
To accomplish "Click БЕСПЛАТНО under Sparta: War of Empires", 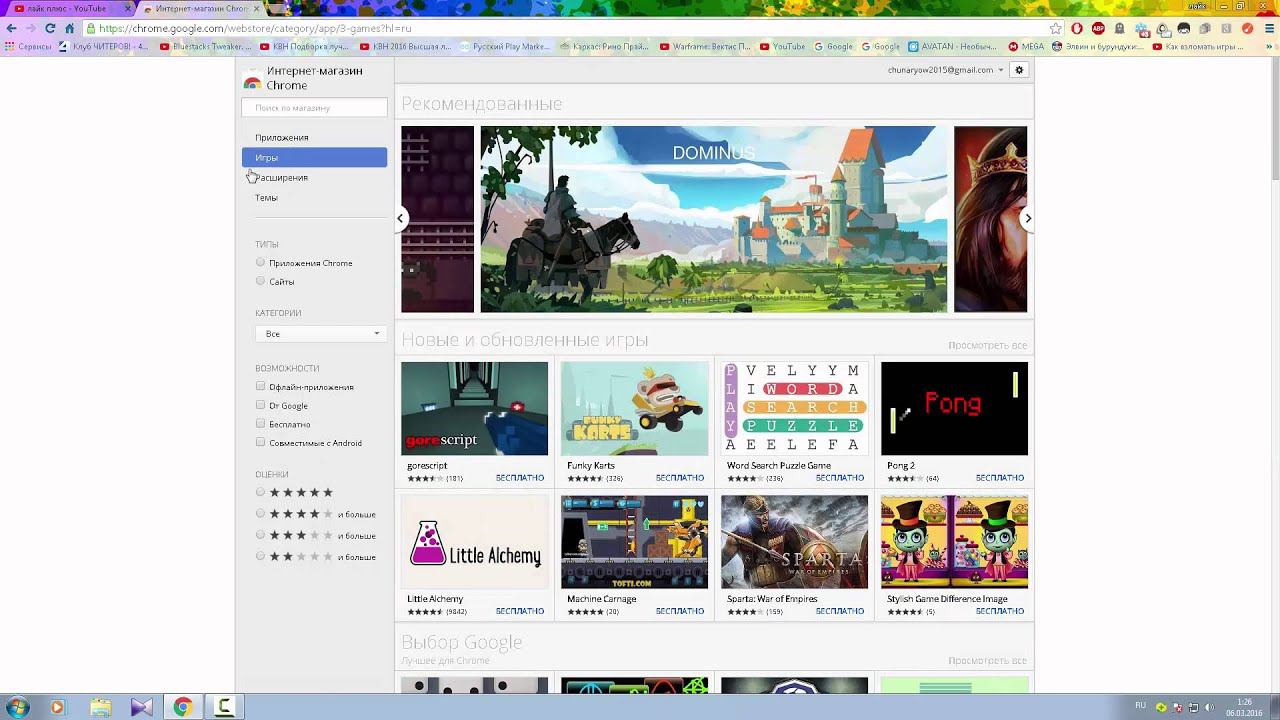I will click(x=840, y=611).
